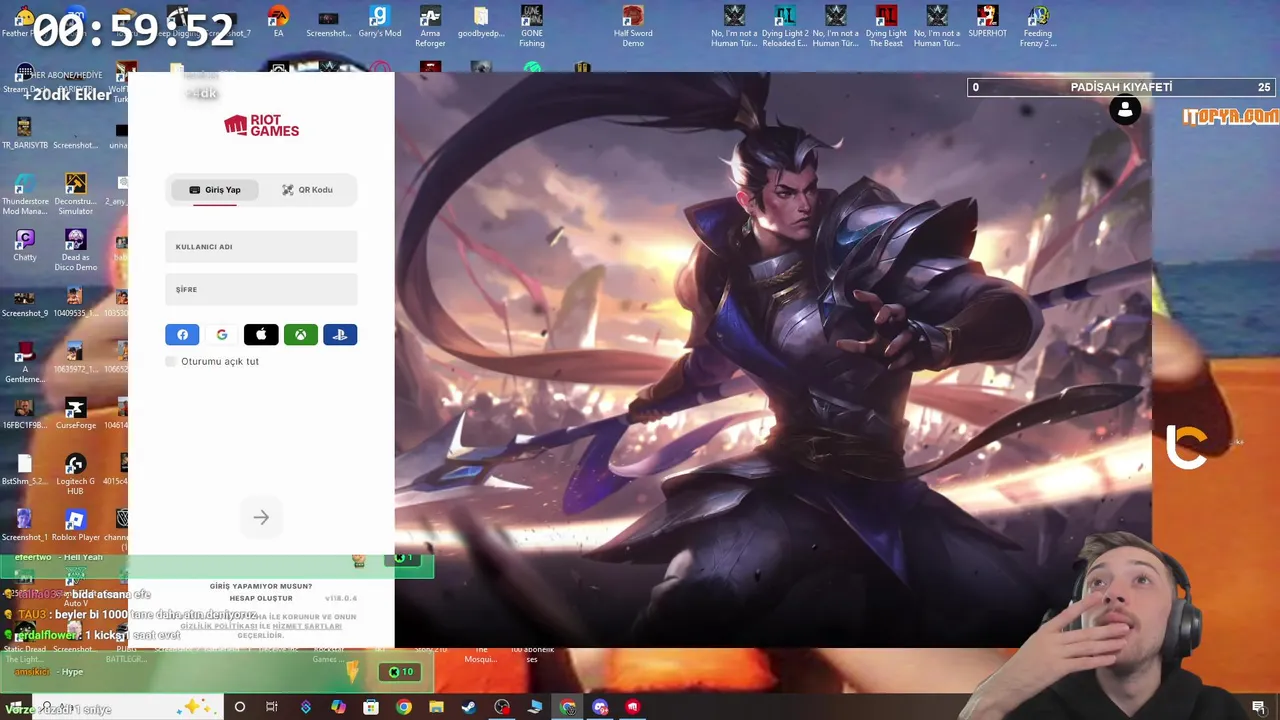Select the Logitech G HUB desktop icon
The height and width of the screenshot is (720, 1280).
75,475
